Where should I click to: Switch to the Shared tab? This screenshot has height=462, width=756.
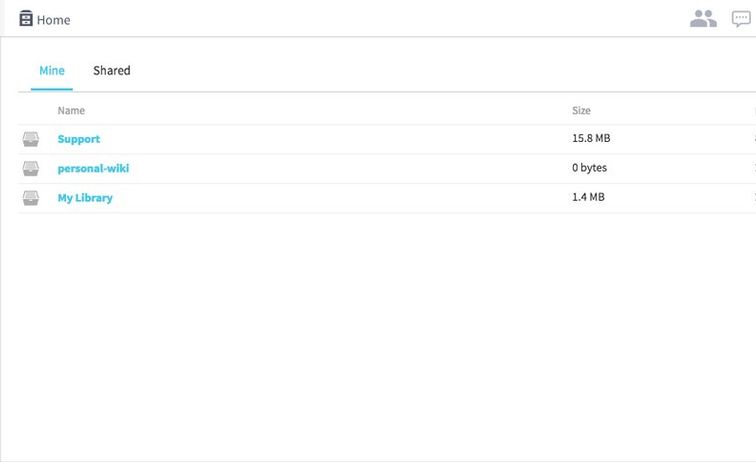[x=112, y=71]
